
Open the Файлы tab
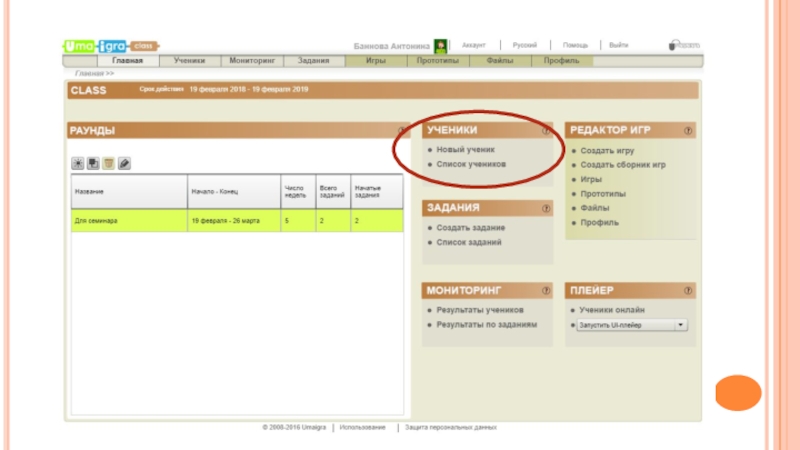tap(499, 61)
